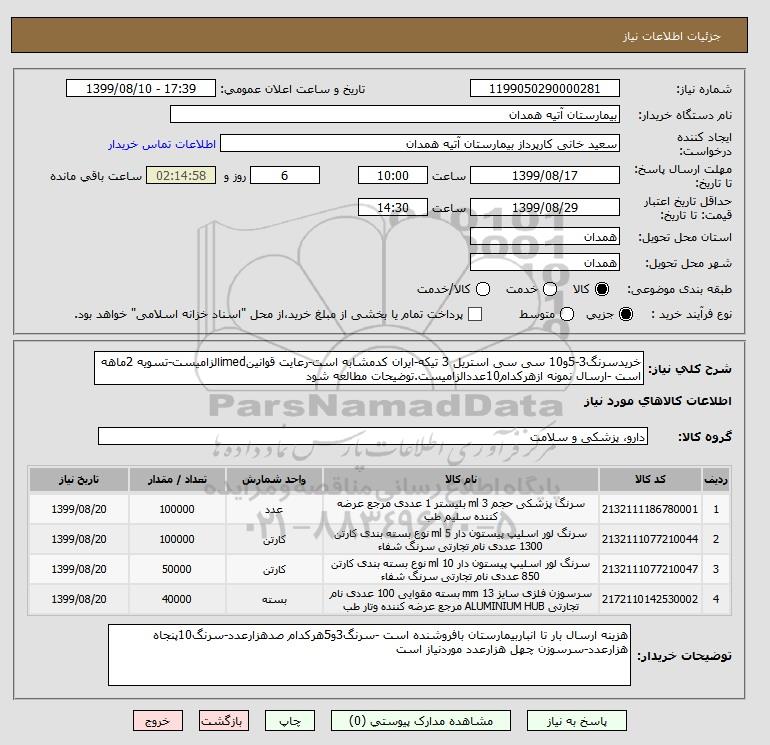This screenshot has height=745, width=770.
Task: Click product code 213211186780001
Action: tap(650, 509)
